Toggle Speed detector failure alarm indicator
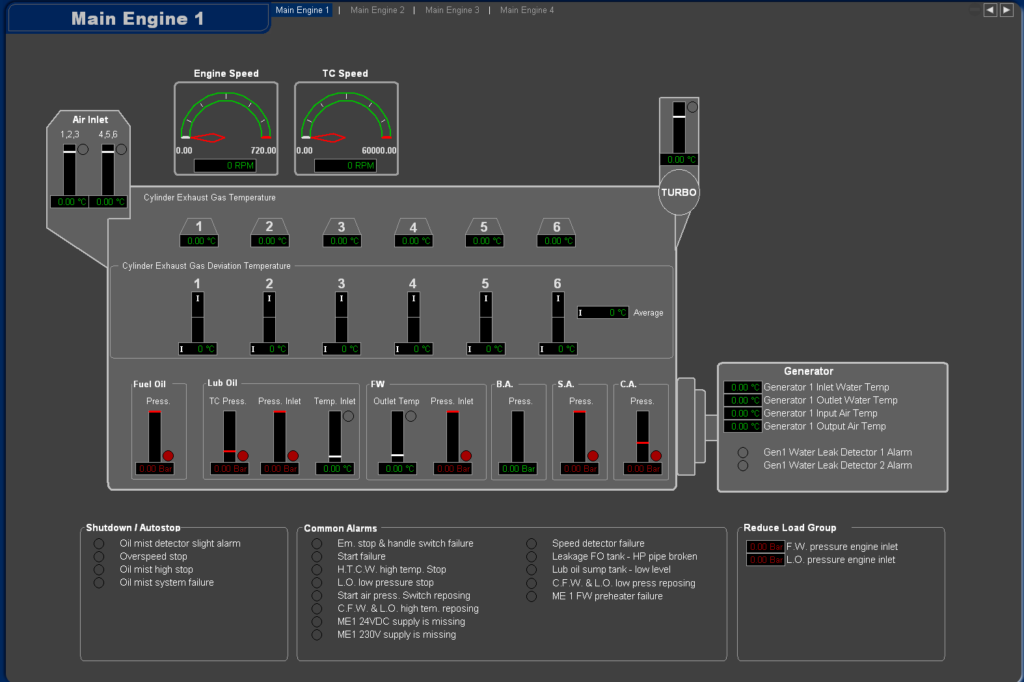The height and width of the screenshot is (682, 1024). [532, 544]
